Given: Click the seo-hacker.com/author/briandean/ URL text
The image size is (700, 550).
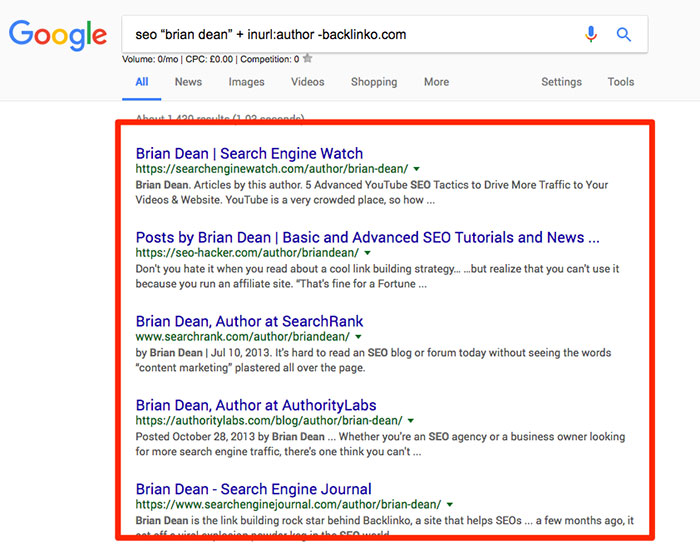Looking at the screenshot, I should coord(247,253).
